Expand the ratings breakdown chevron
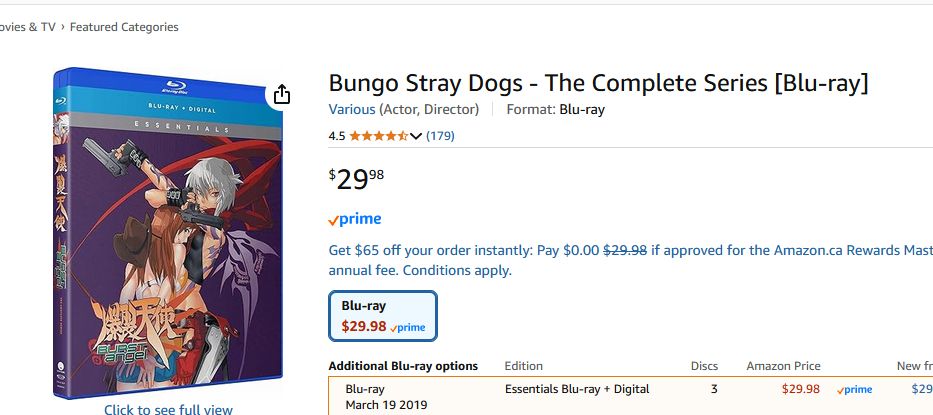Screen dimensions: 933x415 [416, 136]
